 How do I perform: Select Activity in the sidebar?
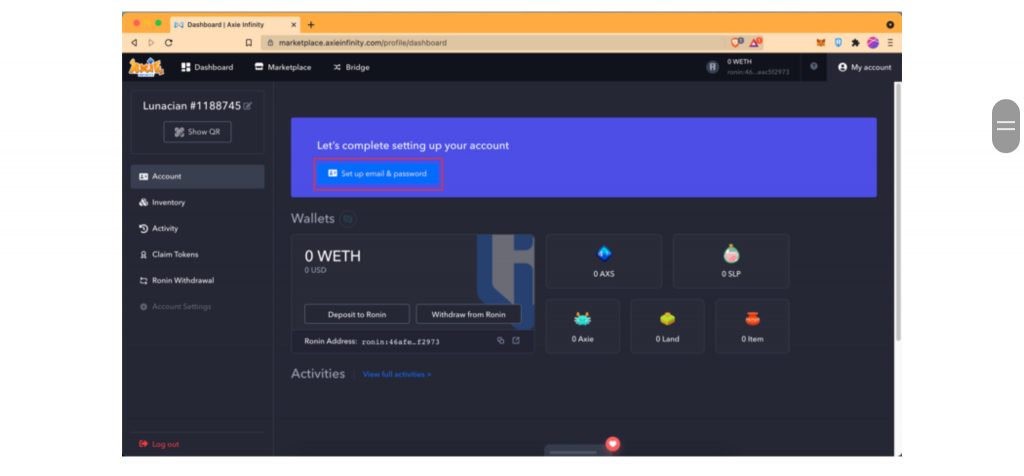coord(197,229)
